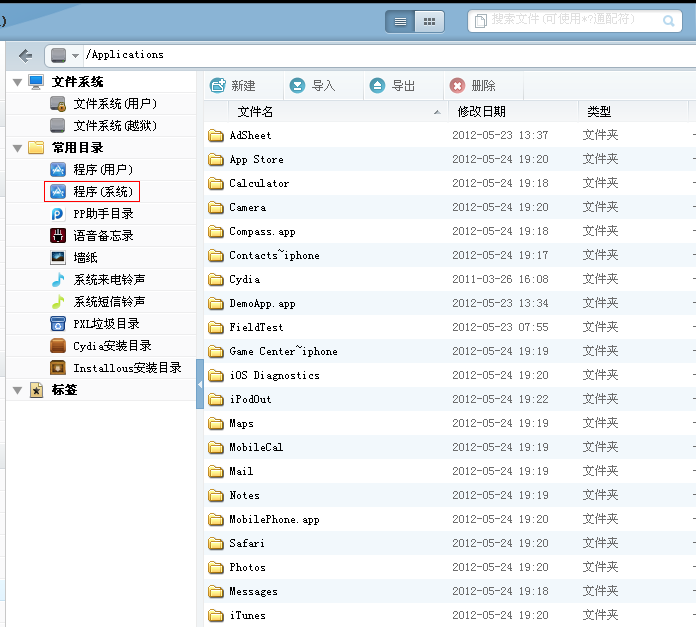Select the Safari folder icon
Viewport: 696px width, 627px height.
[x=216, y=543]
